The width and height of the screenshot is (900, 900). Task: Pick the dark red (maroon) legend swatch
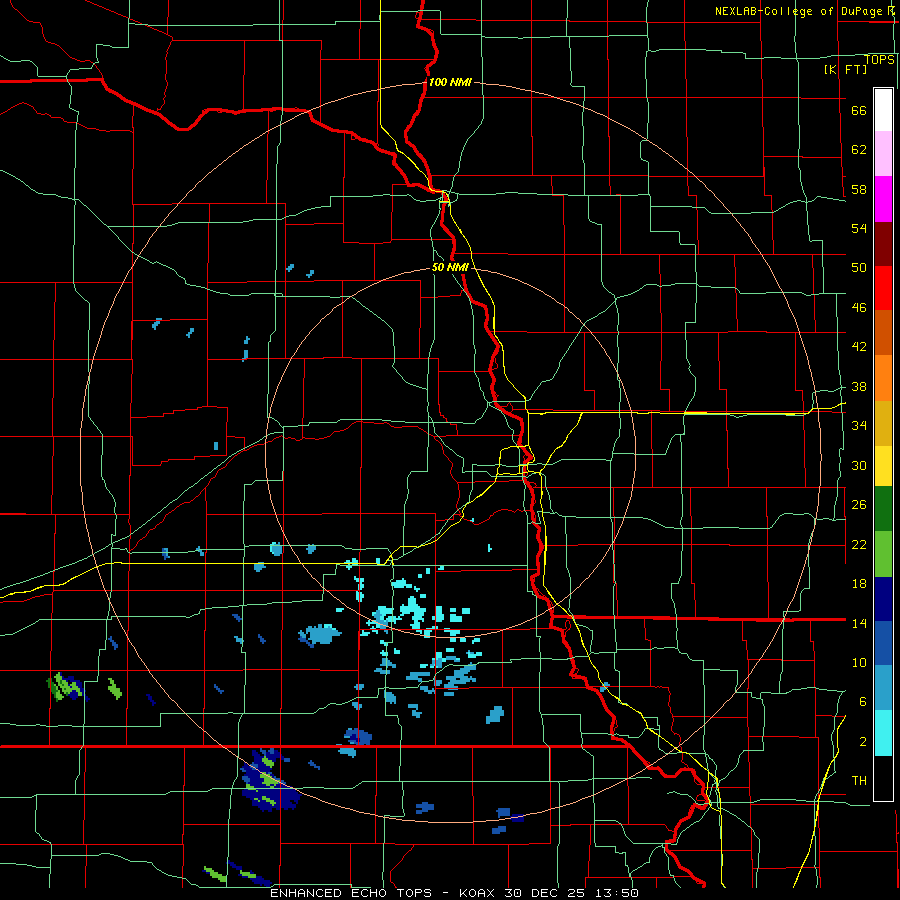pos(883,243)
